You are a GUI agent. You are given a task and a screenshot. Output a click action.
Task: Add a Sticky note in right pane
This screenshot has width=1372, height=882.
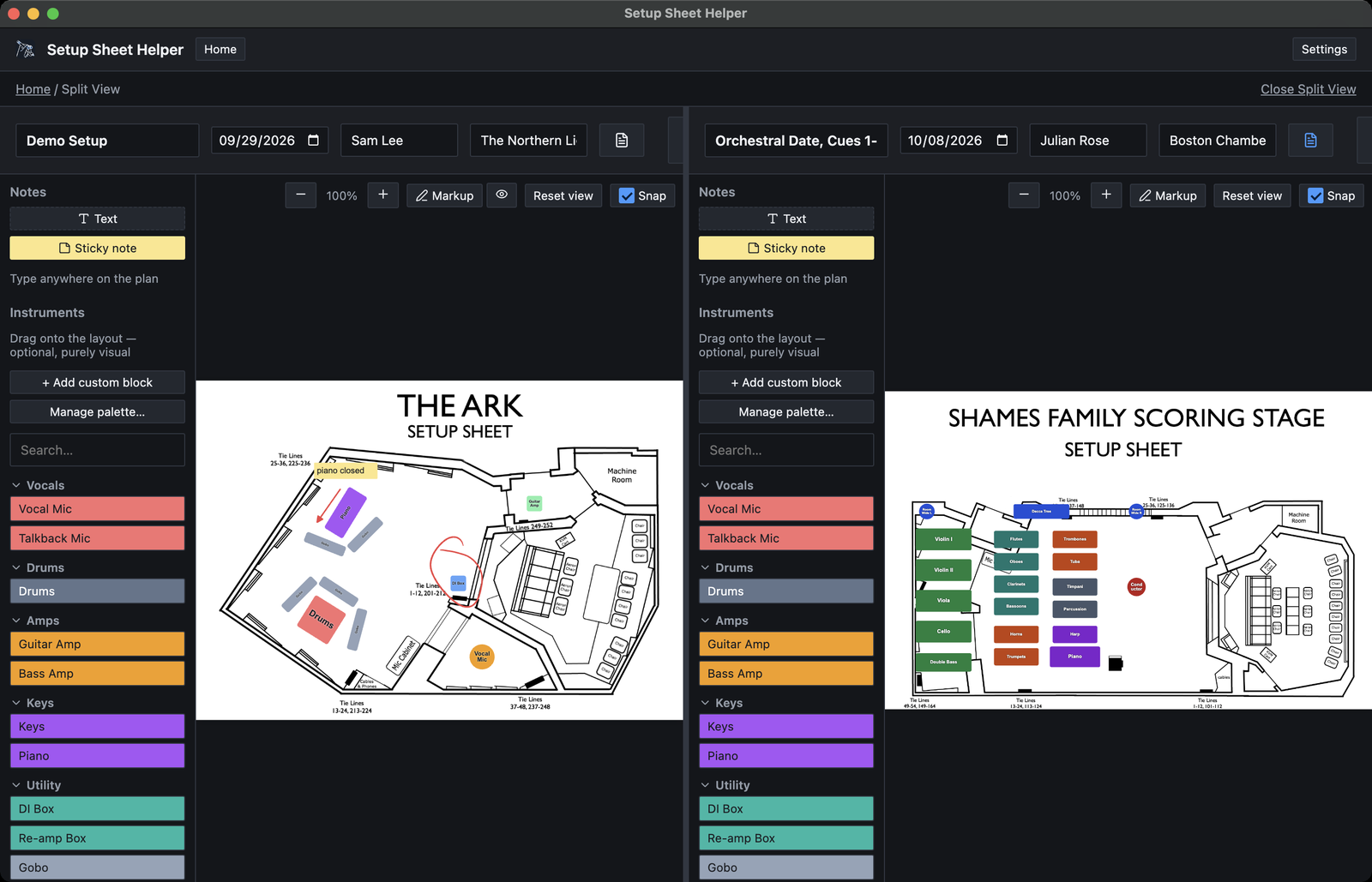(x=786, y=248)
